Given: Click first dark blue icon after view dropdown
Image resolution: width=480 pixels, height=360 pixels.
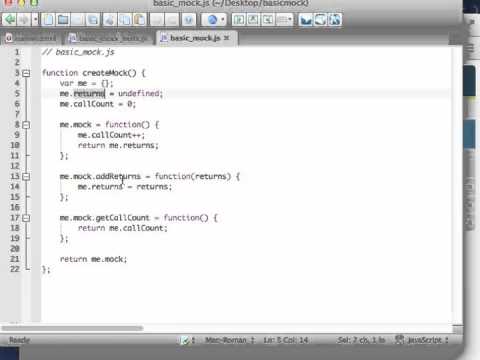Looking at the screenshot, I should point(305,20).
